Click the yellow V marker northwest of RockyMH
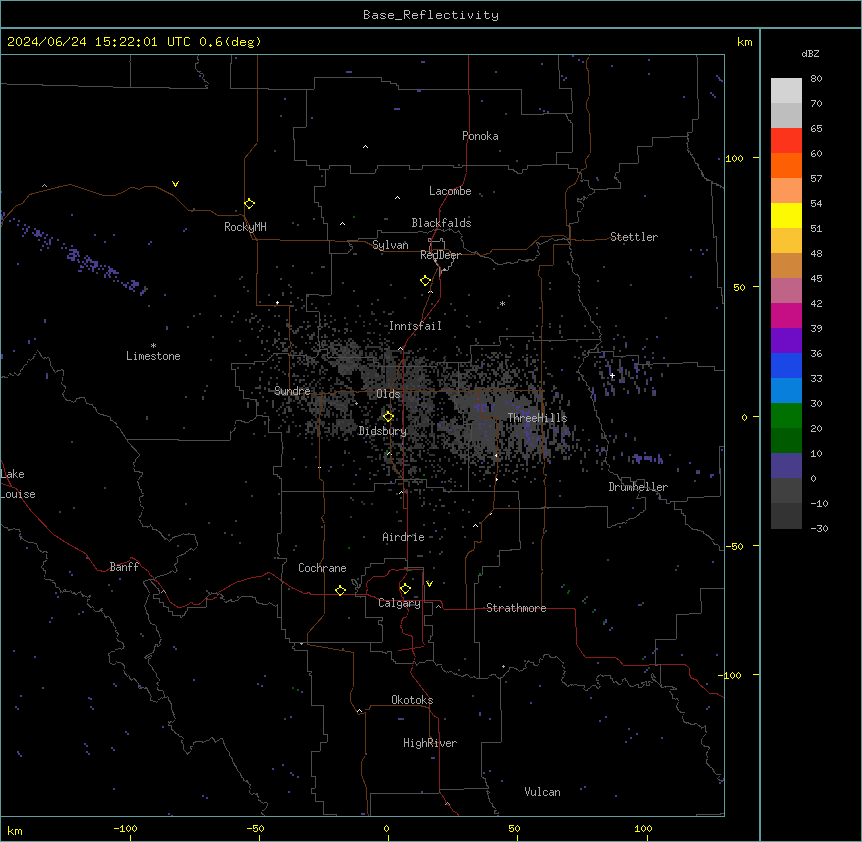This screenshot has height=842, width=862. click(175, 184)
